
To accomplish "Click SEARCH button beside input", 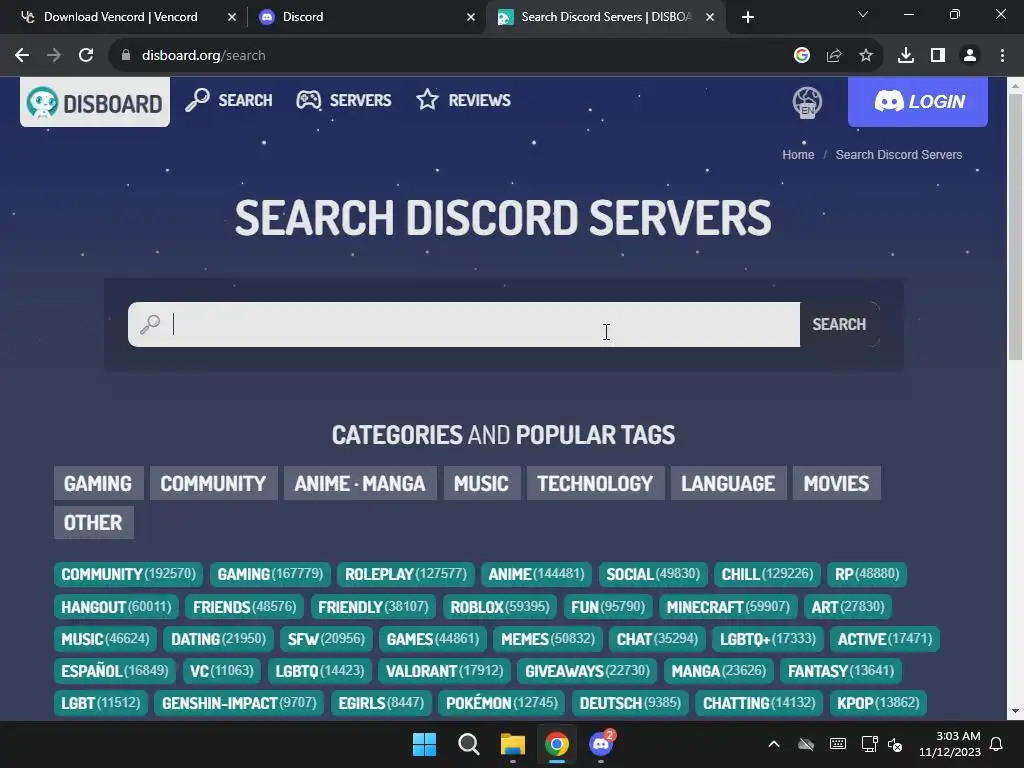I will pos(839,325).
